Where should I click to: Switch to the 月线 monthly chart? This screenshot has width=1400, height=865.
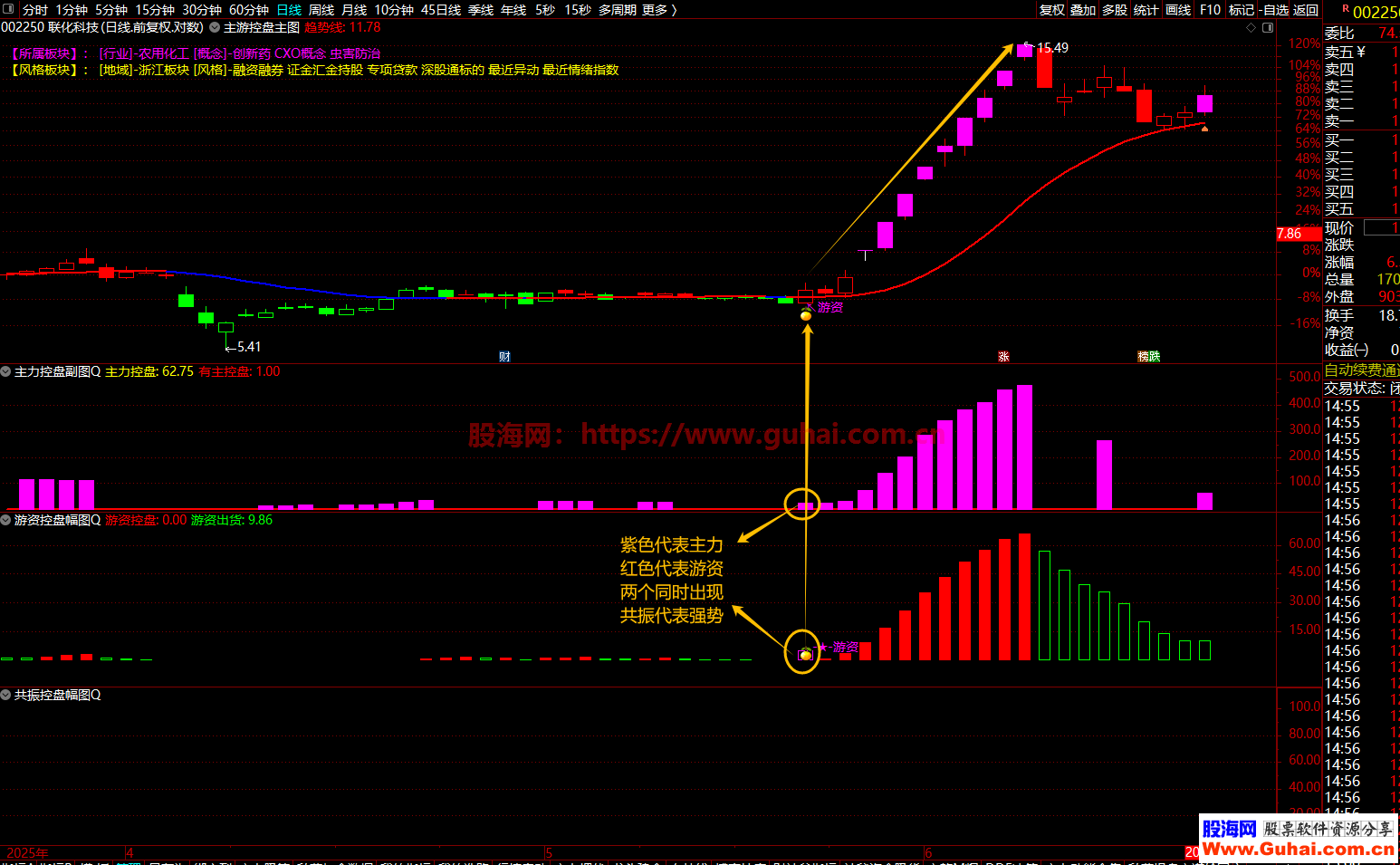354,10
